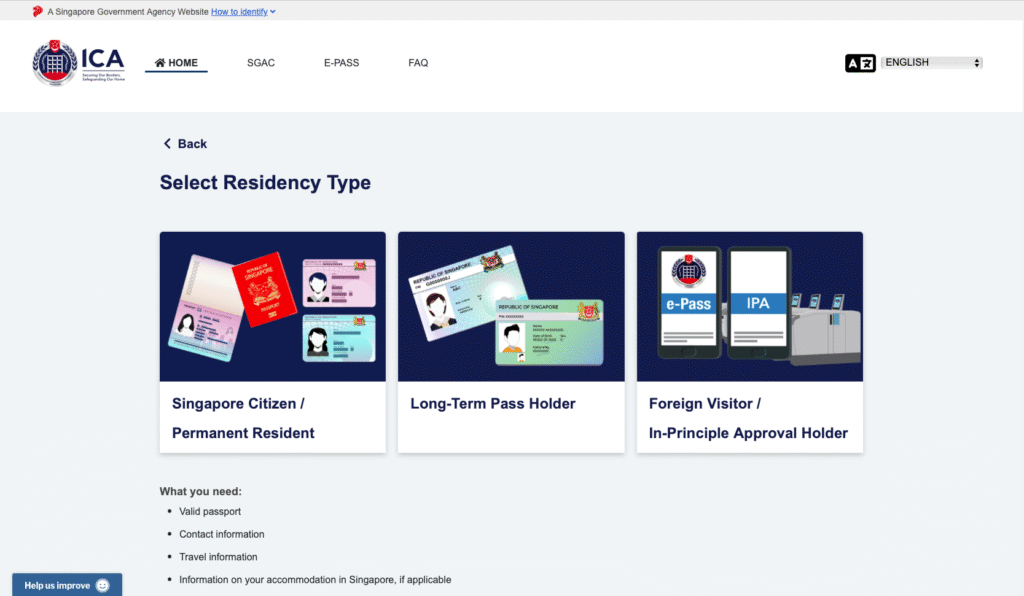1024x596 pixels.
Task: Expand the How to identify disclosure
Action: pos(243,12)
